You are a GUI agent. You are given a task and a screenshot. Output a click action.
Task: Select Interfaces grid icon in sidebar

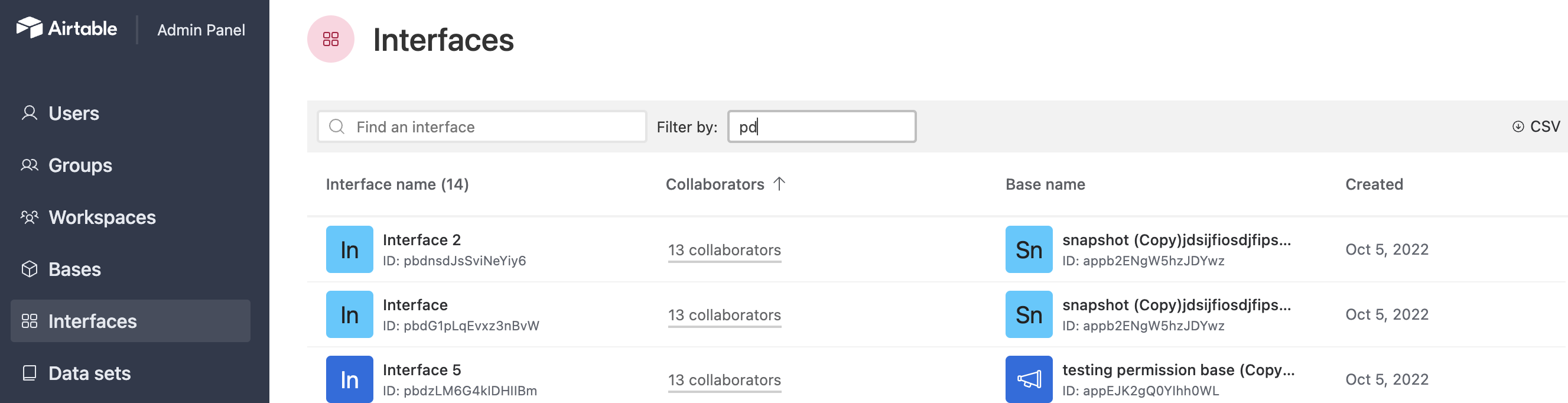coord(29,321)
